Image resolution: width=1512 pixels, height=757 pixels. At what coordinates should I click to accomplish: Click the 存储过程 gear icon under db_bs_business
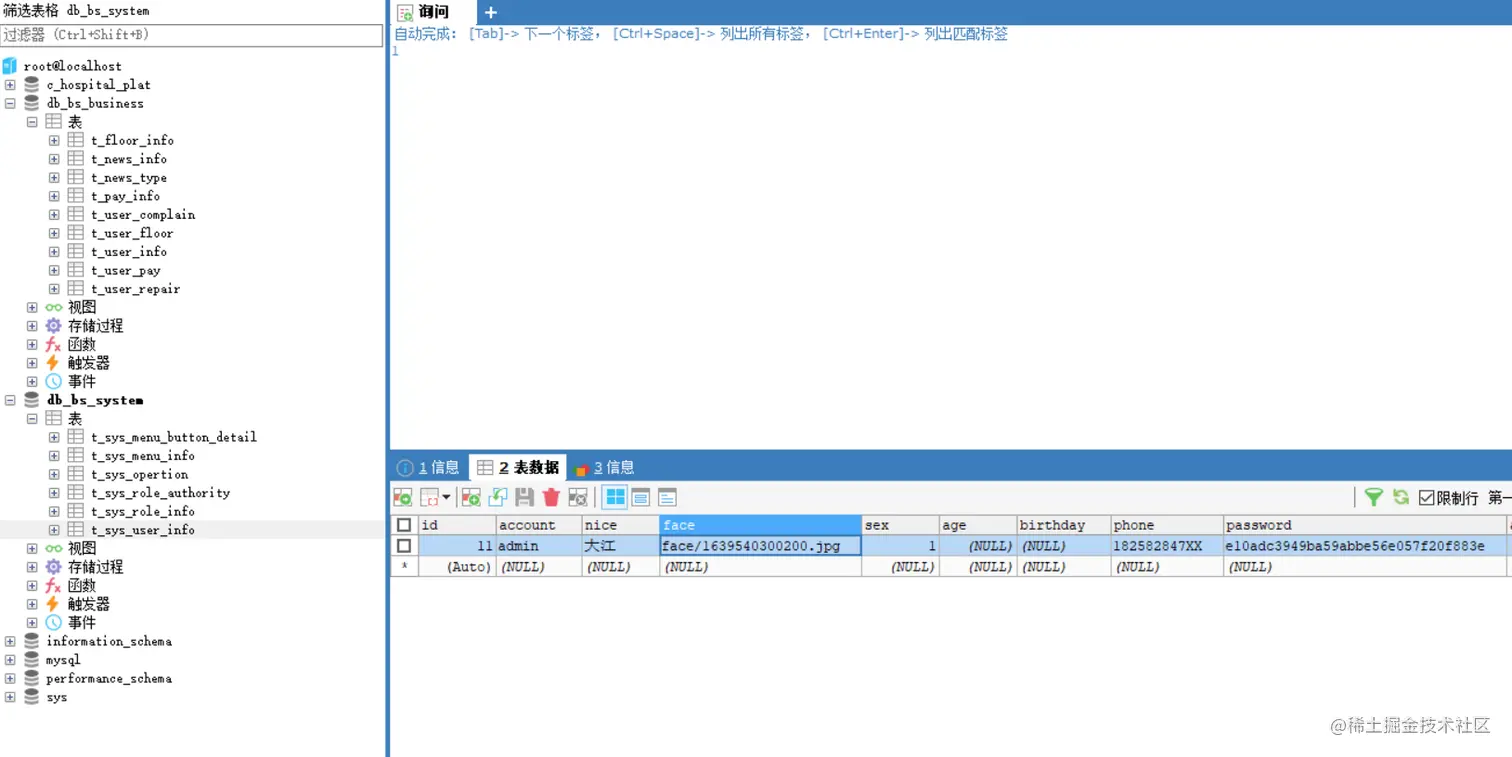(54, 326)
